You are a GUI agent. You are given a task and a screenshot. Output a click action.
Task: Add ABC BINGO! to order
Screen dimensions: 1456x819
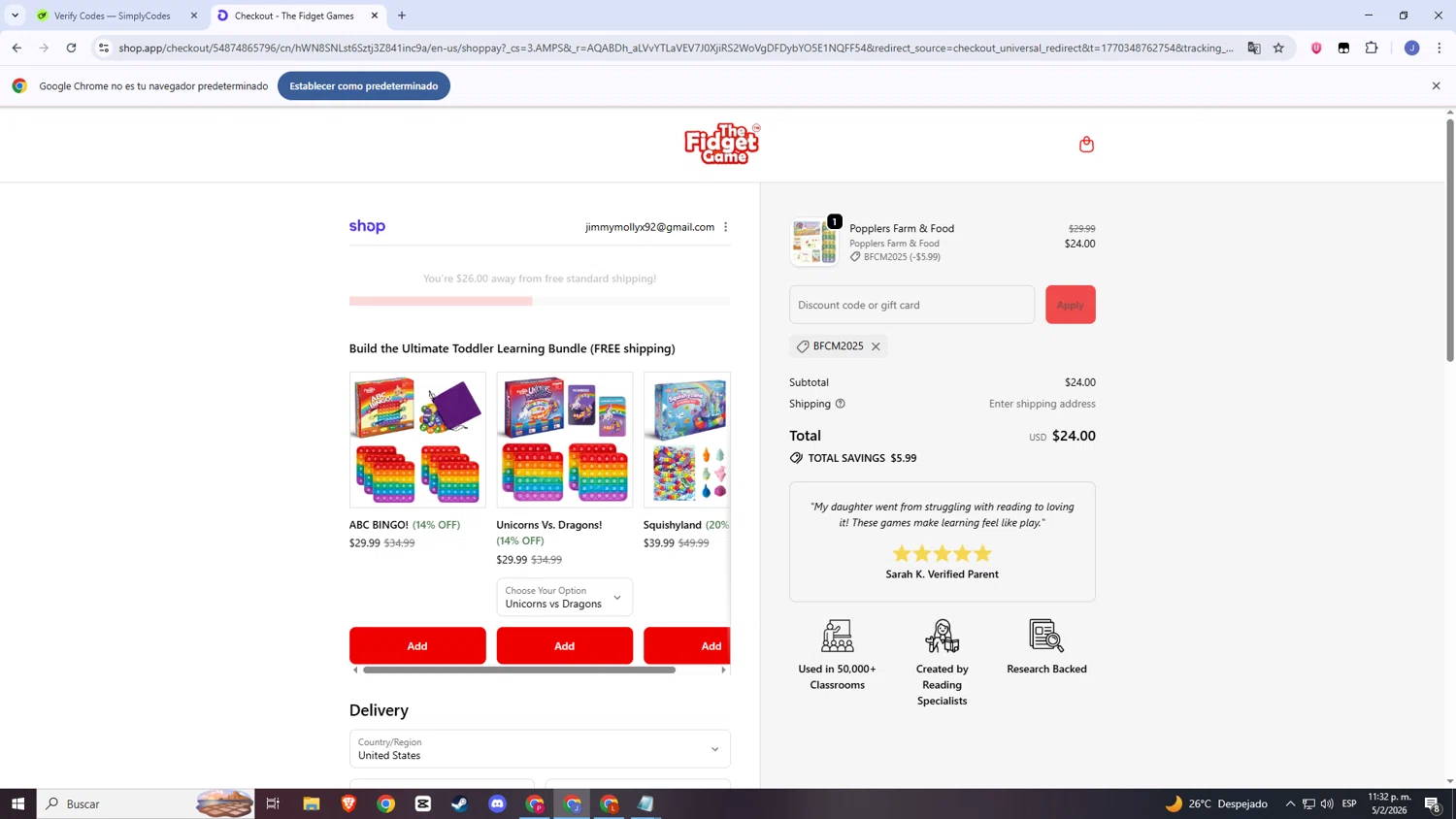417,646
